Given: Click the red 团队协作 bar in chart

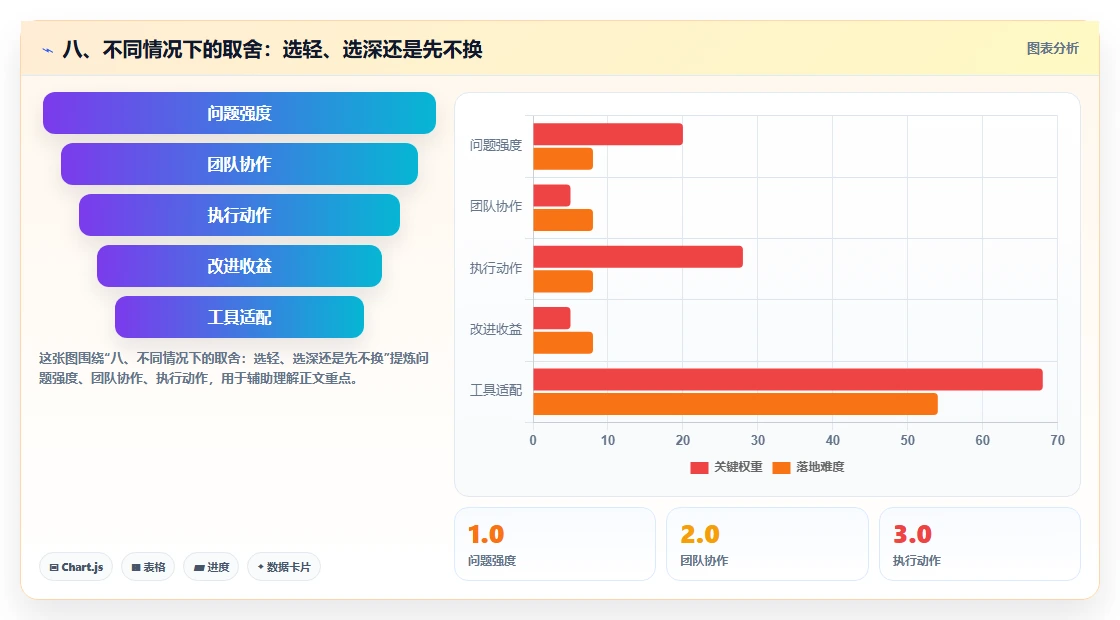Looking at the screenshot, I should 551,196.
